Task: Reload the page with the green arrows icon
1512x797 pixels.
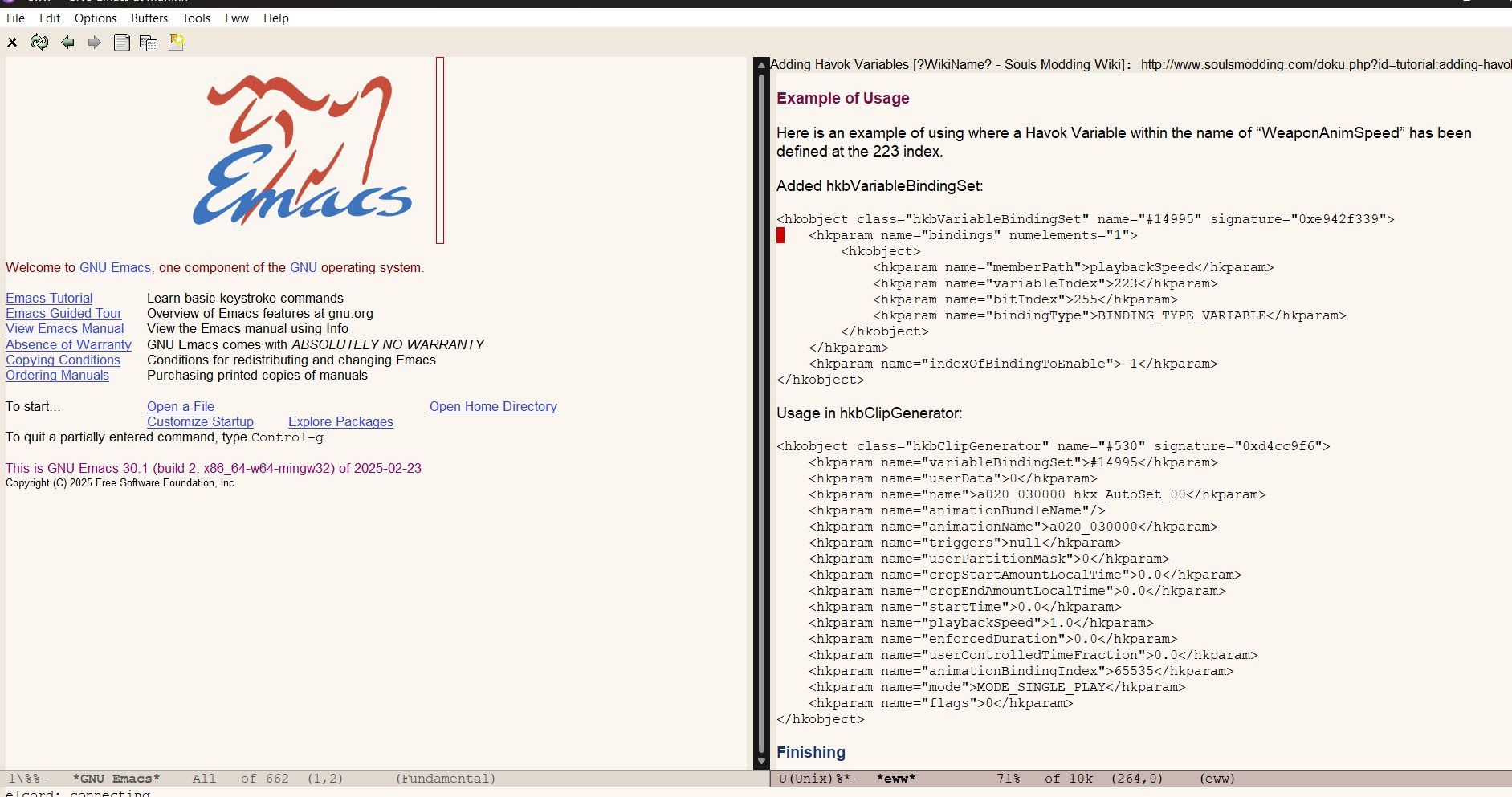Action: coord(39,43)
